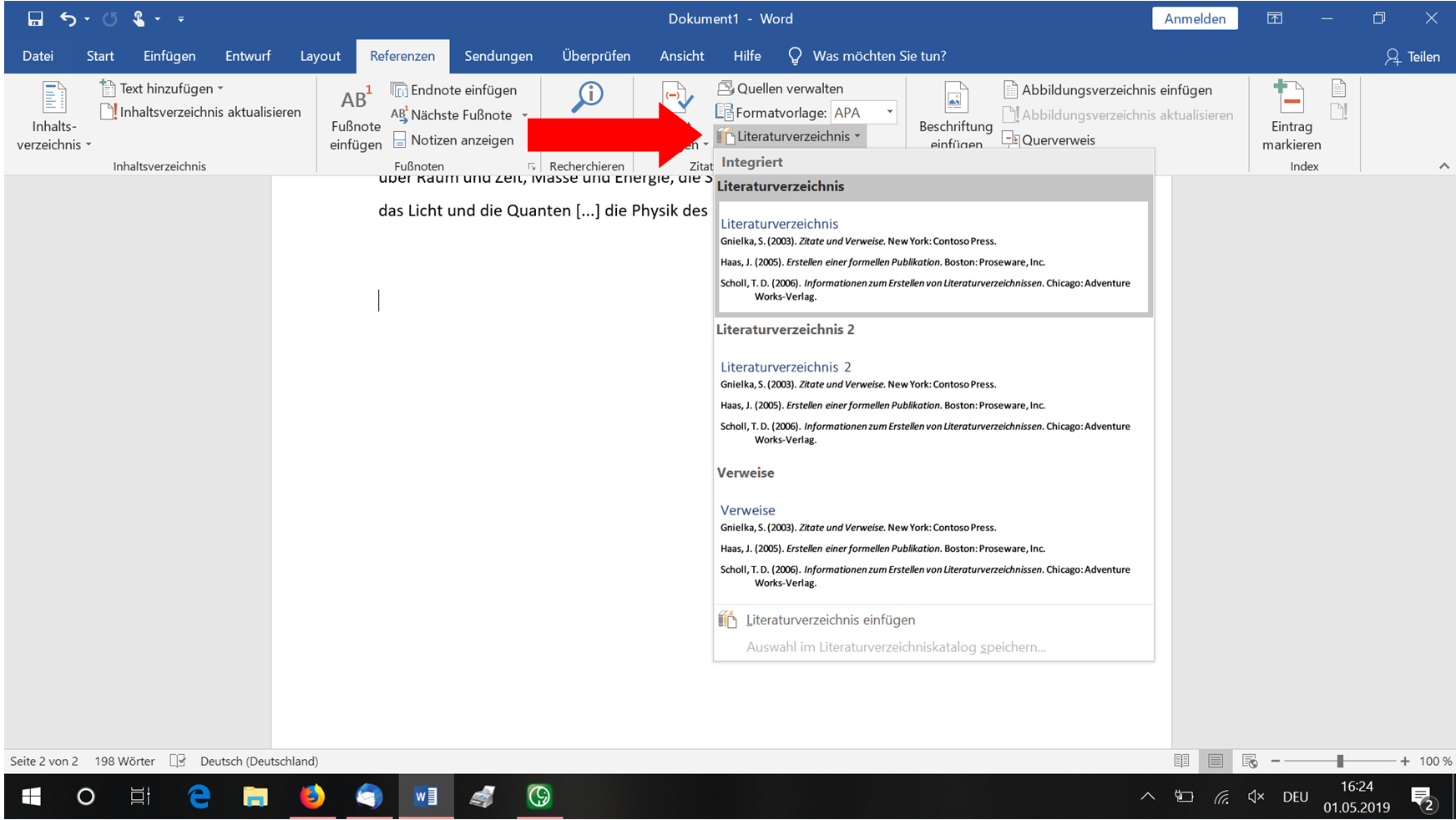Open Firefox from the taskbar
This screenshot has width=1456, height=820.
(x=312, y=797)
